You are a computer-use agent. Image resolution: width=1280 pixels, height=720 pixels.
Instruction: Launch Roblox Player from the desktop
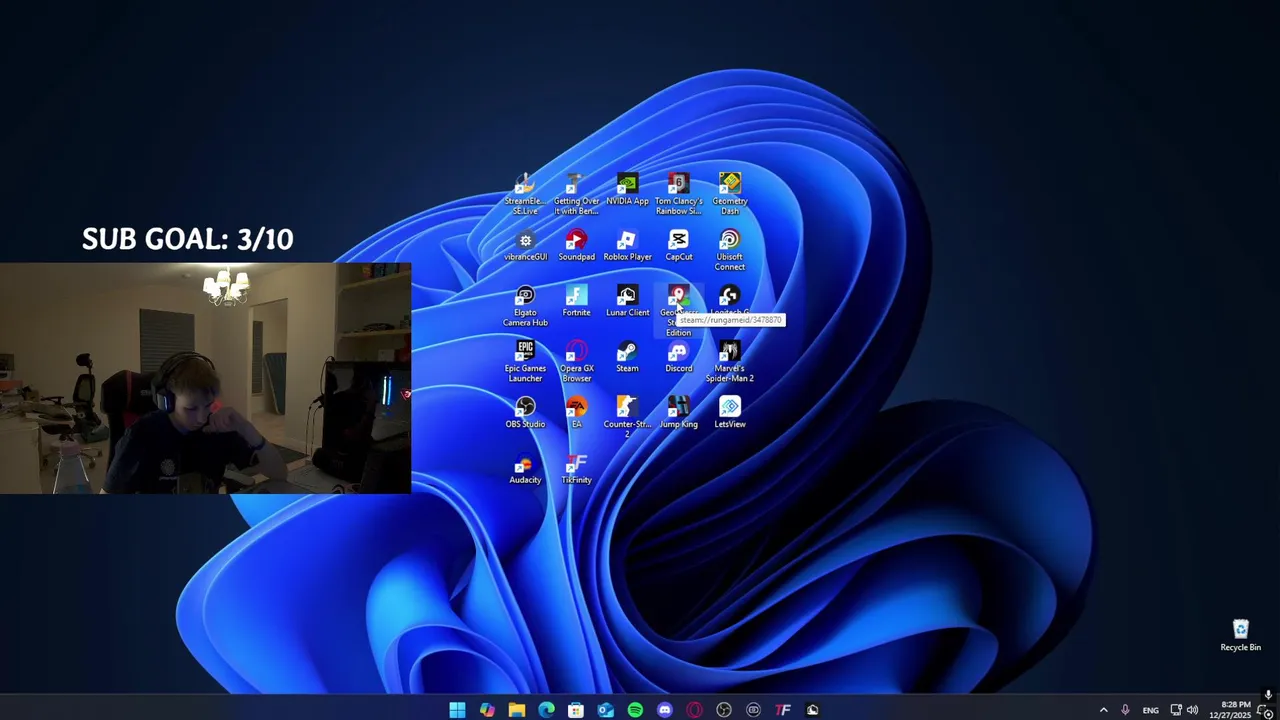[x=627, y=246]
